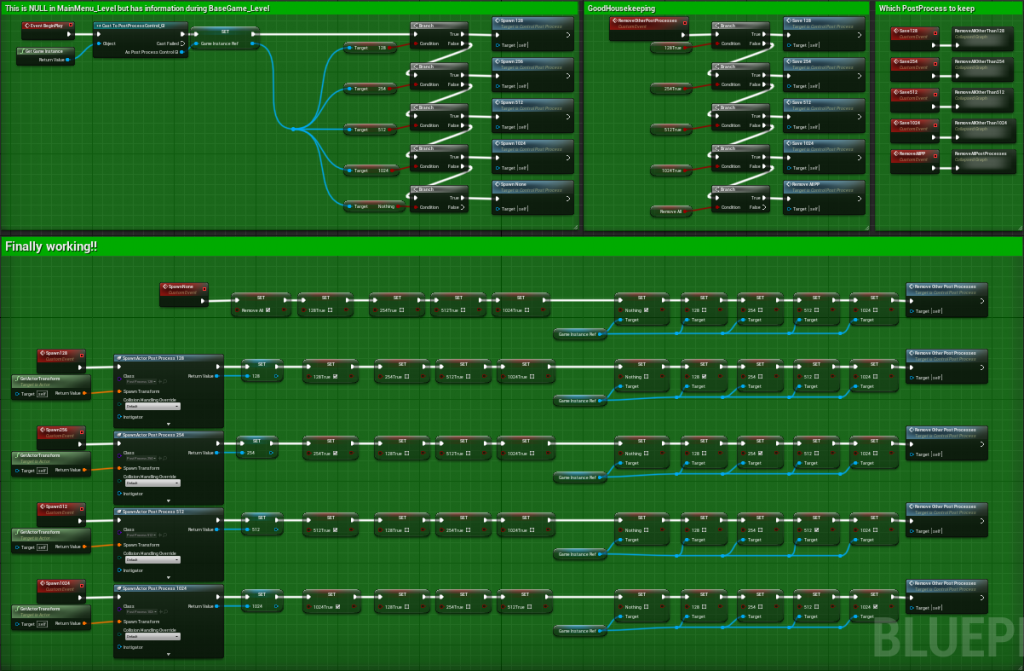Select Save 1024 call node in GoodHousekeeping

pyautogui.click(x=824, y=156)
